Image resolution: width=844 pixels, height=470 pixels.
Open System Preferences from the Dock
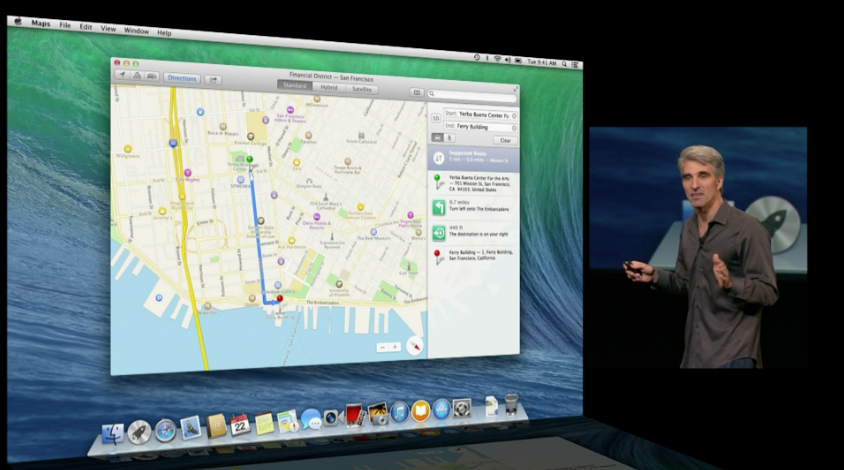(462, 408)
